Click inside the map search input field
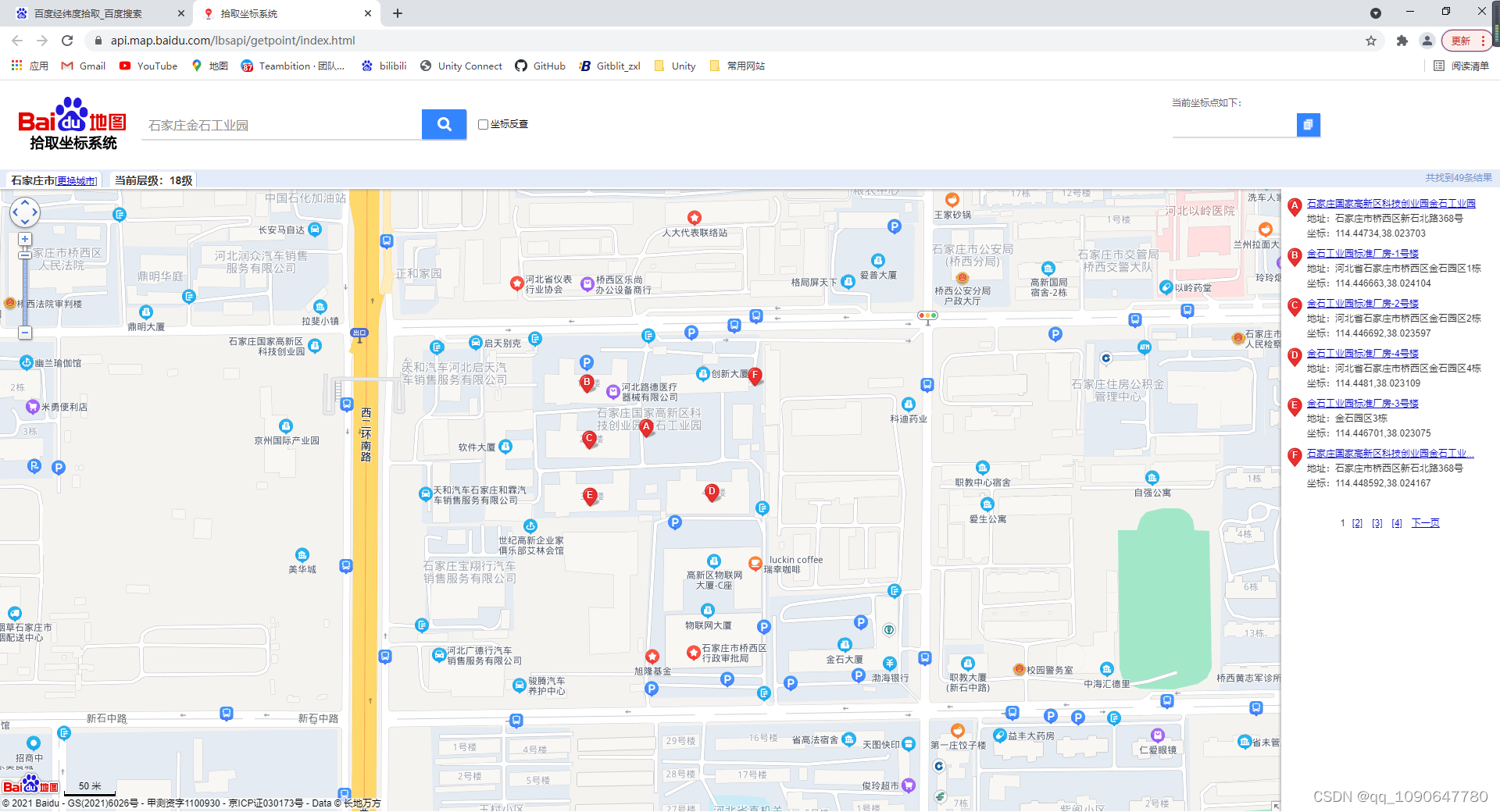Screen dimensions: 1500x812 pyautogui.click(x=281, y=124)
